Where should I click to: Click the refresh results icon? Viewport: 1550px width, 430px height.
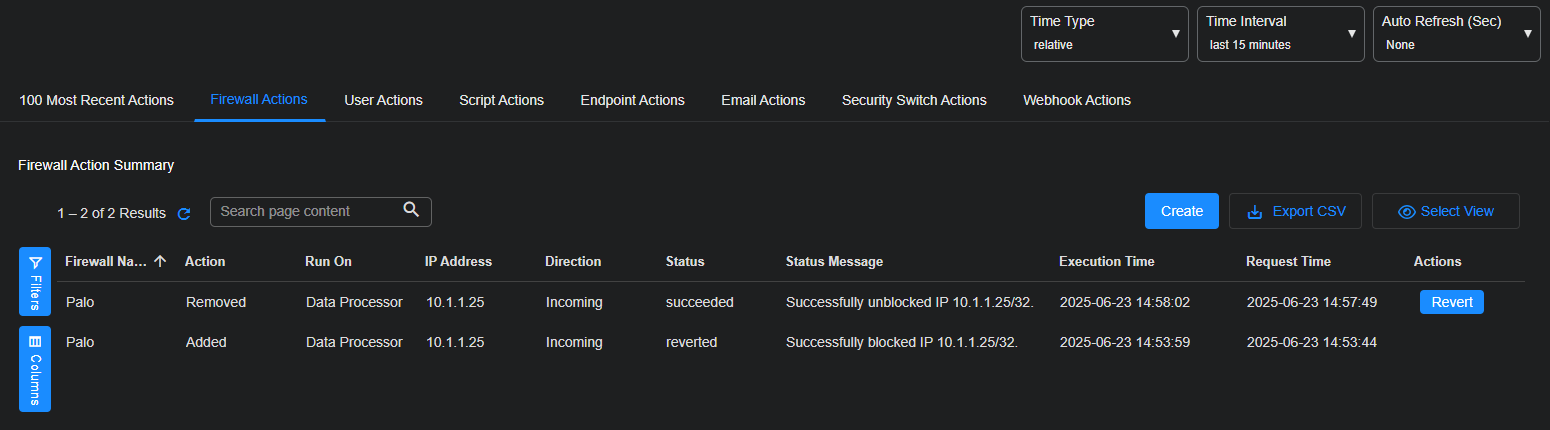(184, 213)
